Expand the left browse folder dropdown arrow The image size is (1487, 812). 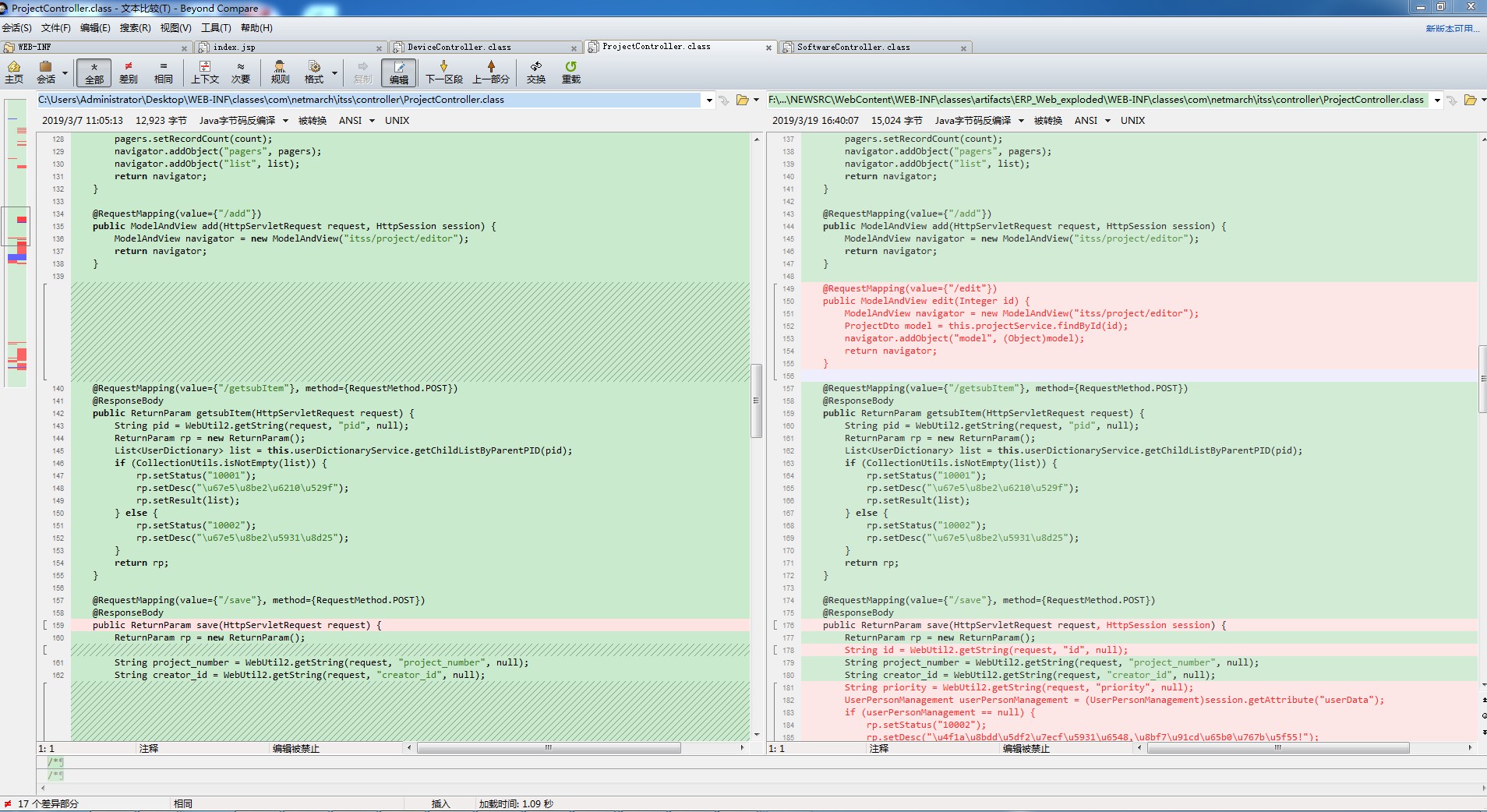(756, 101)
